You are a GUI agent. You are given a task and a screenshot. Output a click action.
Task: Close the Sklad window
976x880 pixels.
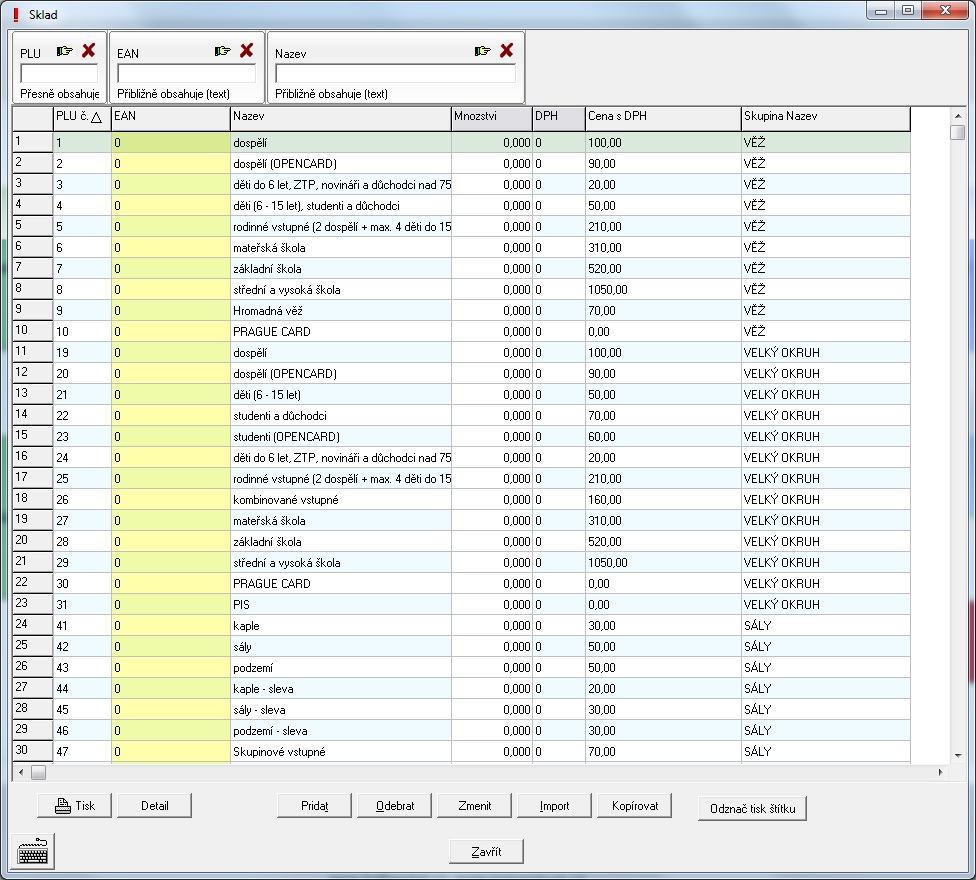click(945, 11)
